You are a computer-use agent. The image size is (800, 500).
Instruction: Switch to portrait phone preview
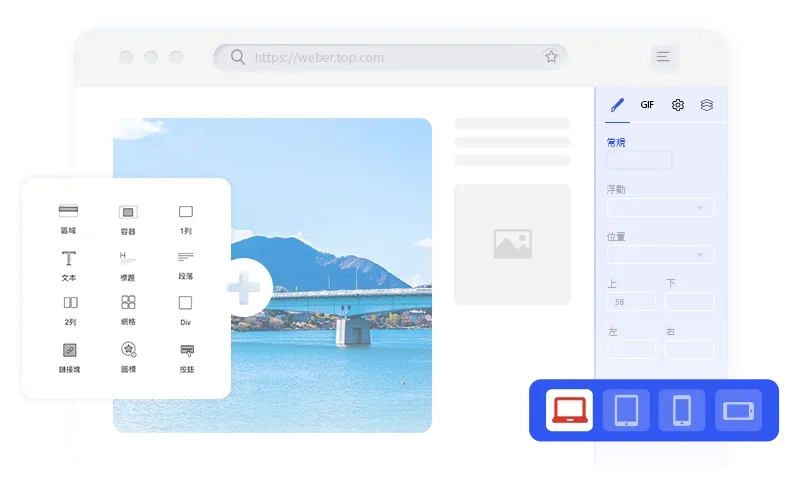682,410
